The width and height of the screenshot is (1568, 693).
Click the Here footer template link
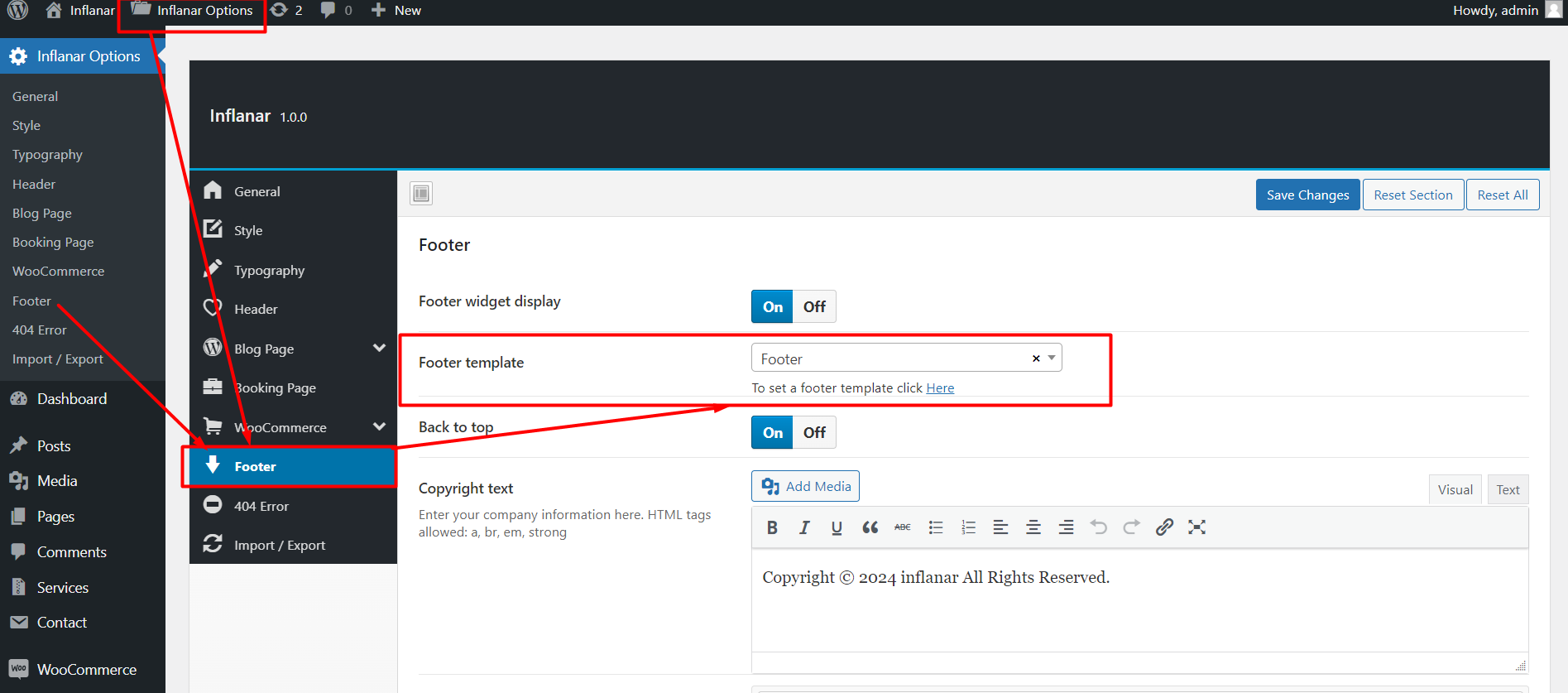click(x=940, y=388)
